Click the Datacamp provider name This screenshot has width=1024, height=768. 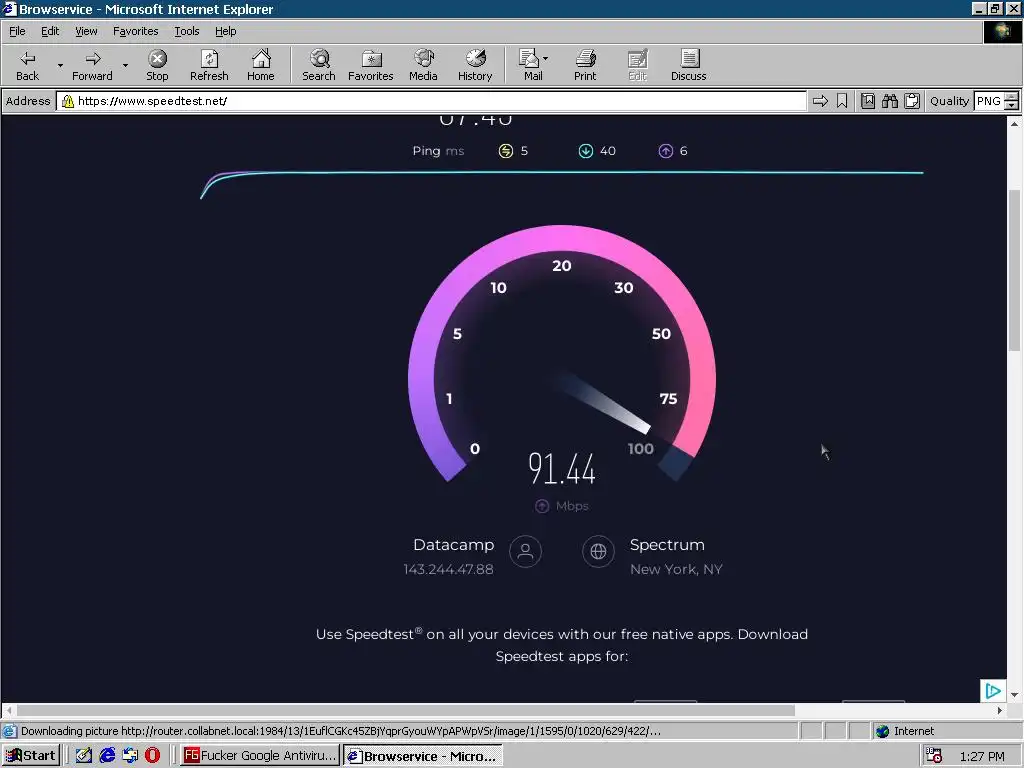coord(453,545)
